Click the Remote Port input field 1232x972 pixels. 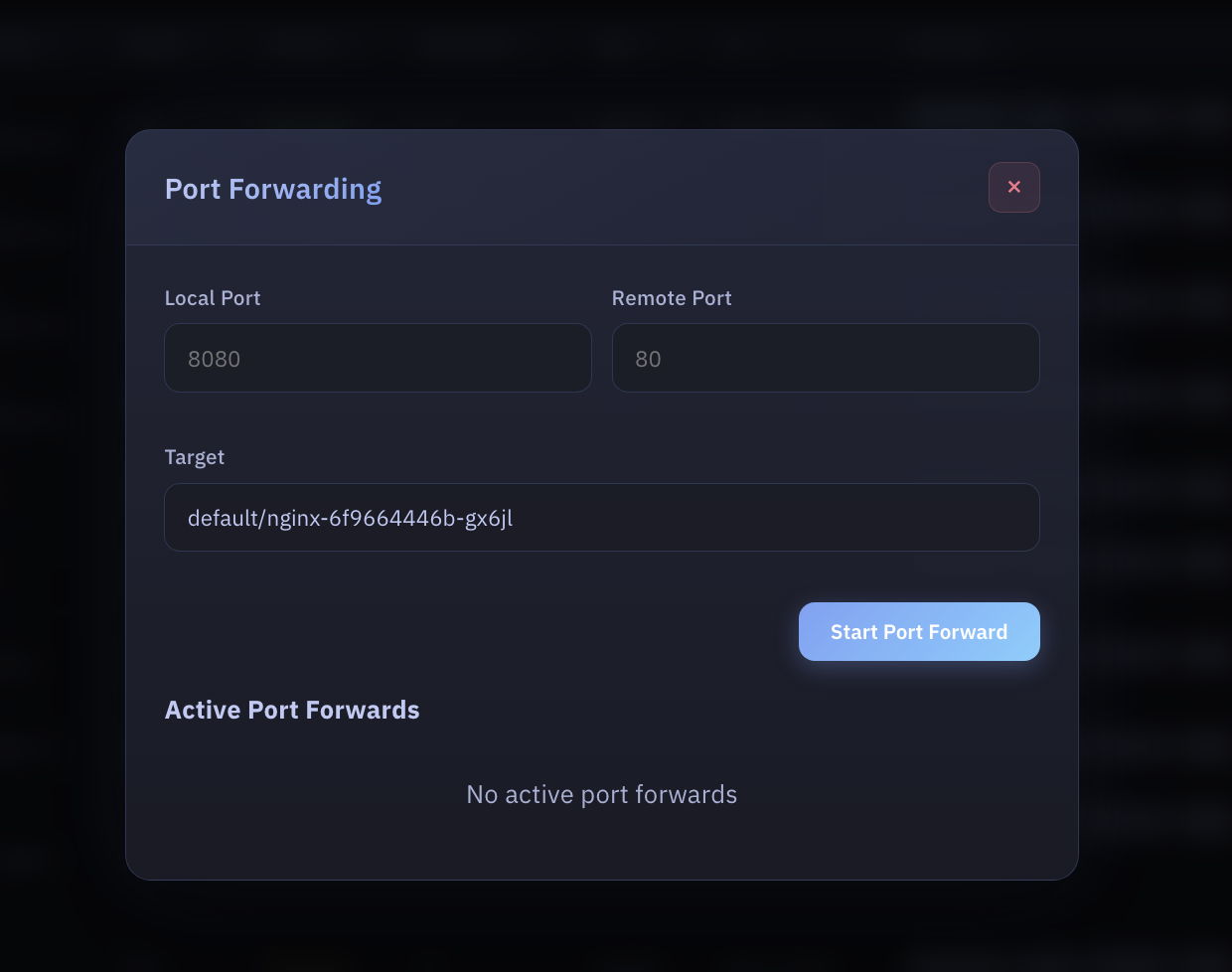point(826,358)
